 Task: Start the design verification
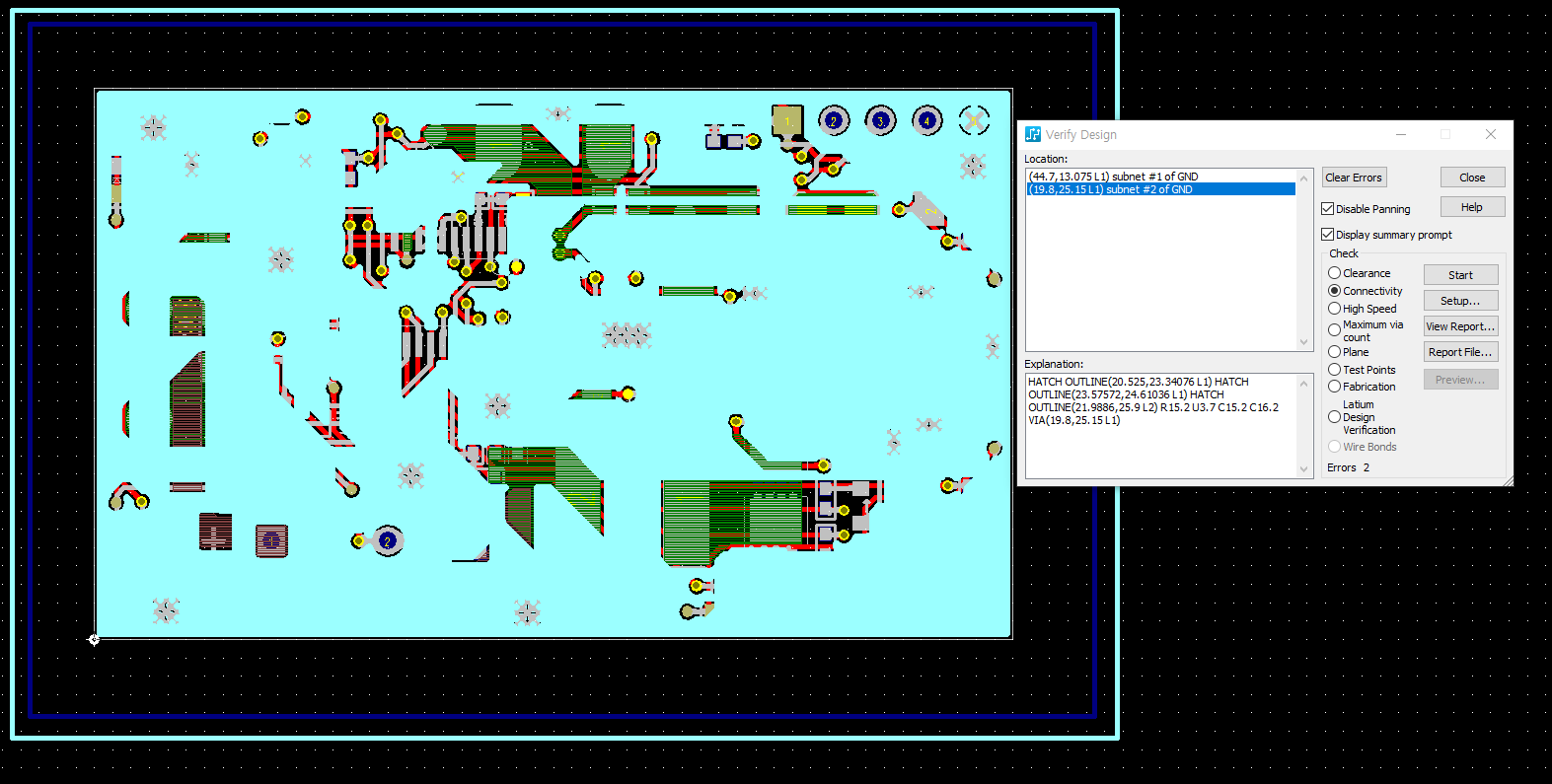1460,275
